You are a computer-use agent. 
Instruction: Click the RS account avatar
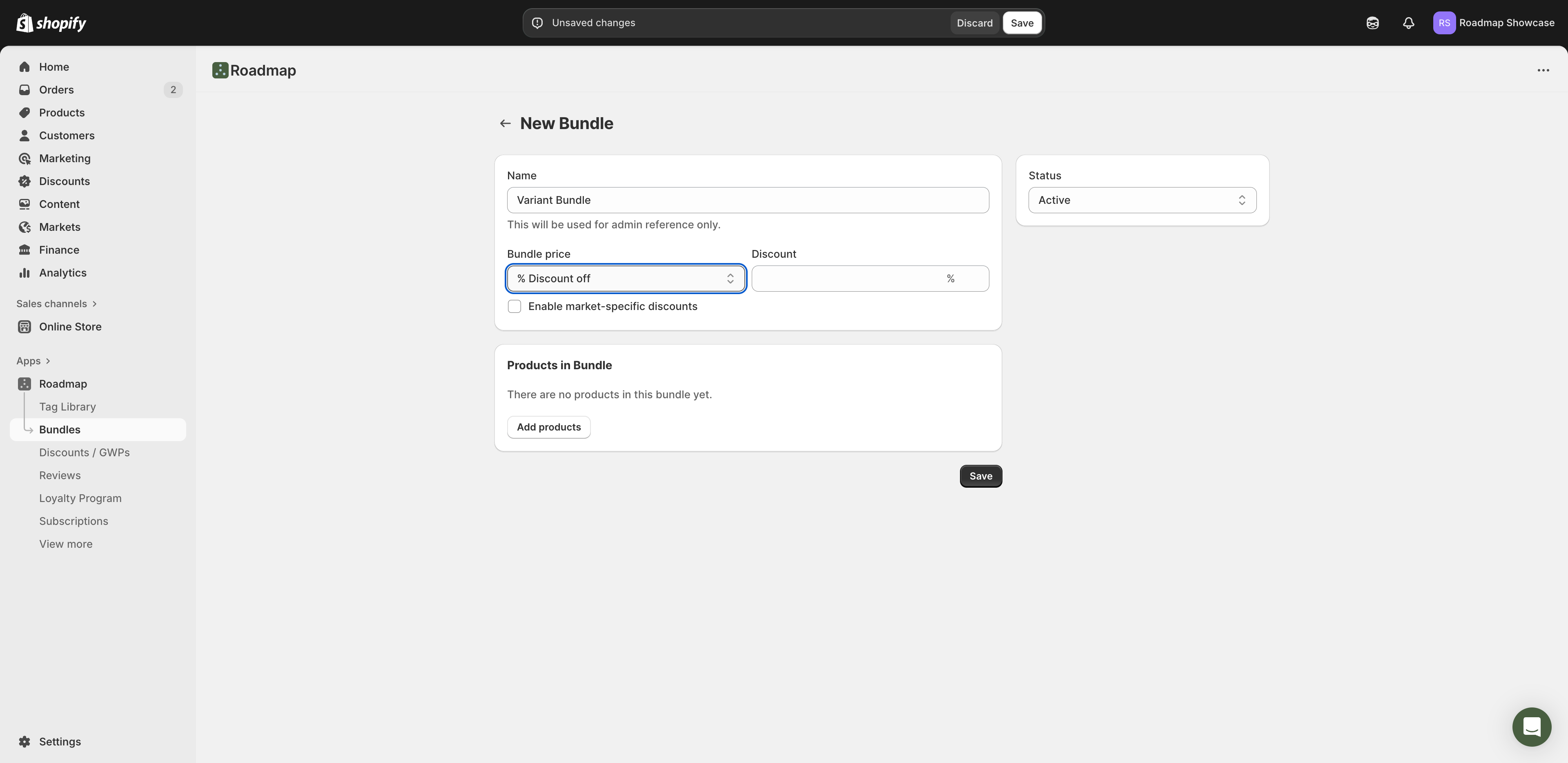click(x=1444, y=23)
